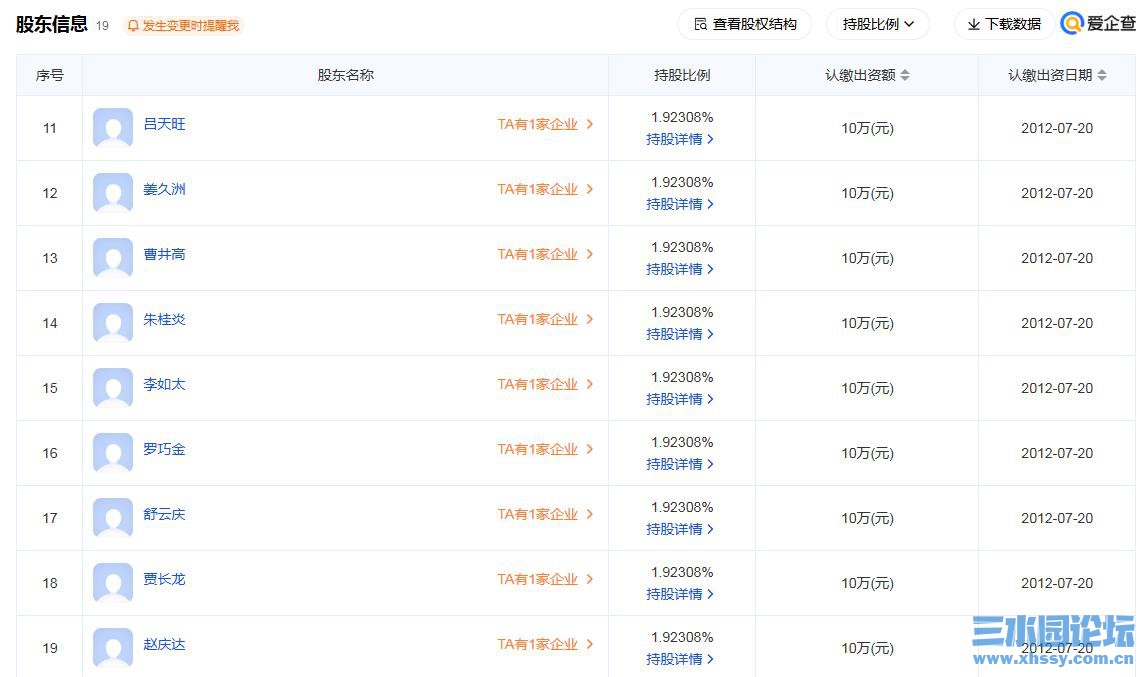
Task: Open the 持股比例 dropdown
Action: click(877, 23)
